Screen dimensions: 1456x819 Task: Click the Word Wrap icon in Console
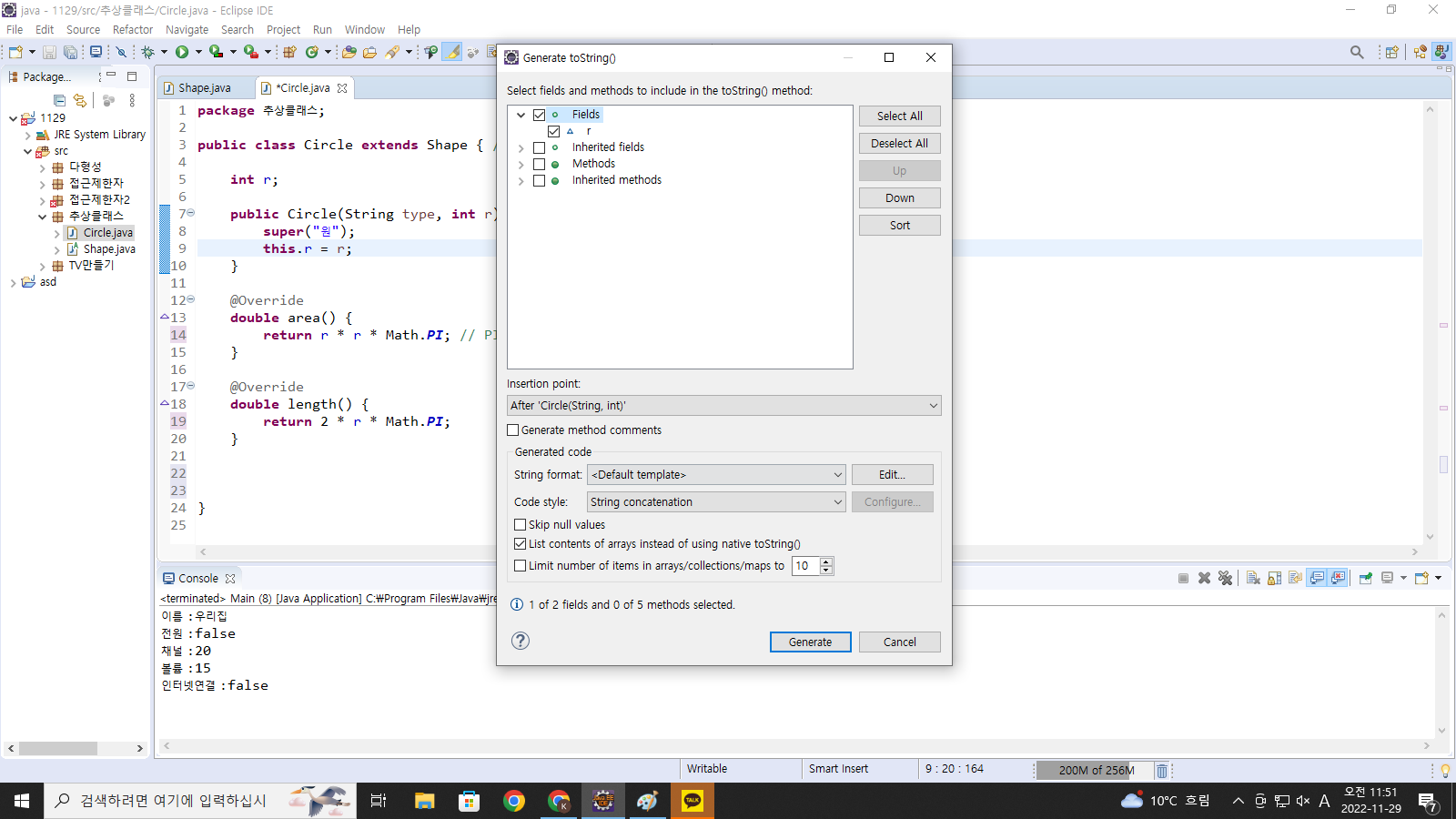click(1295, 578)
